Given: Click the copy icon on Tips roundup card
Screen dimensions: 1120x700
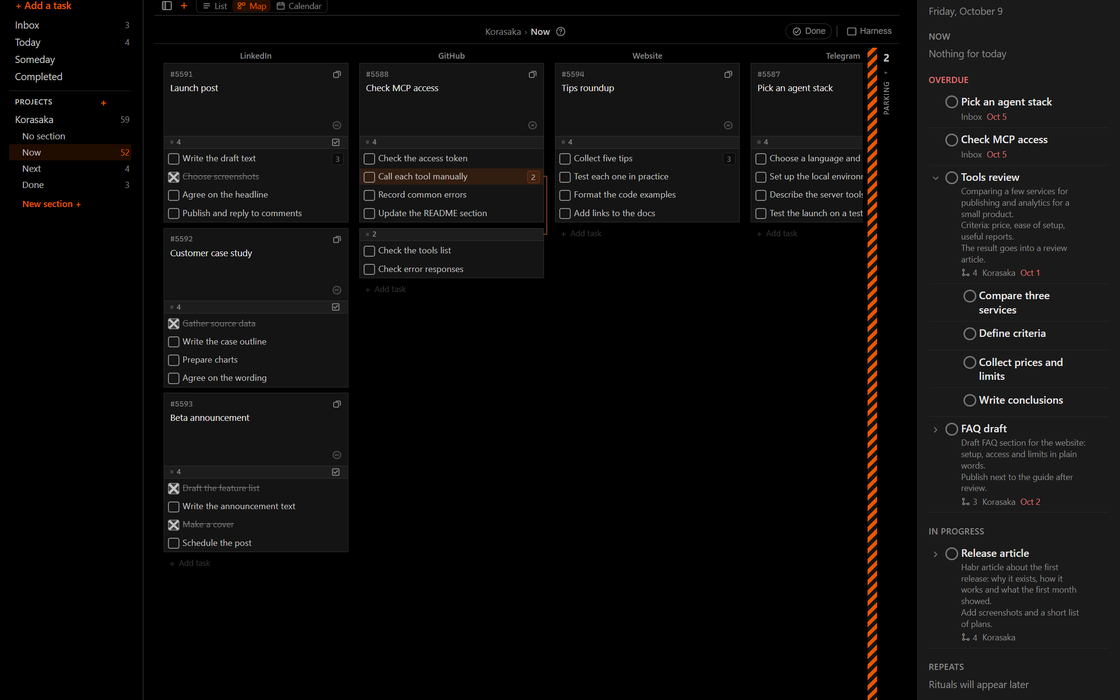Looking at the screenshot, I should pyautogui.click(x=728, y=74).
